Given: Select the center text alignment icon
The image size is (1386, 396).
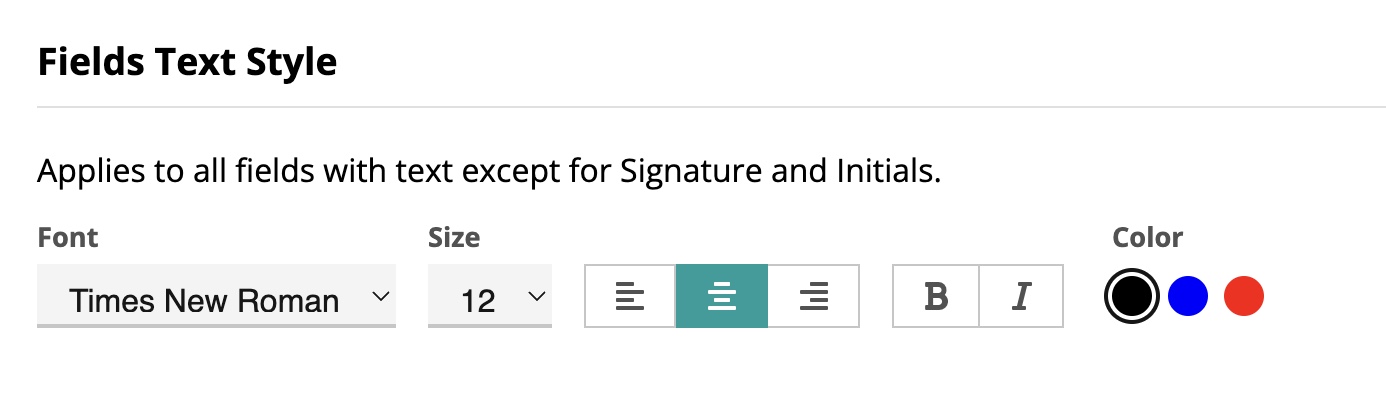Looking at the screenshot, I should tap(722, 296).
